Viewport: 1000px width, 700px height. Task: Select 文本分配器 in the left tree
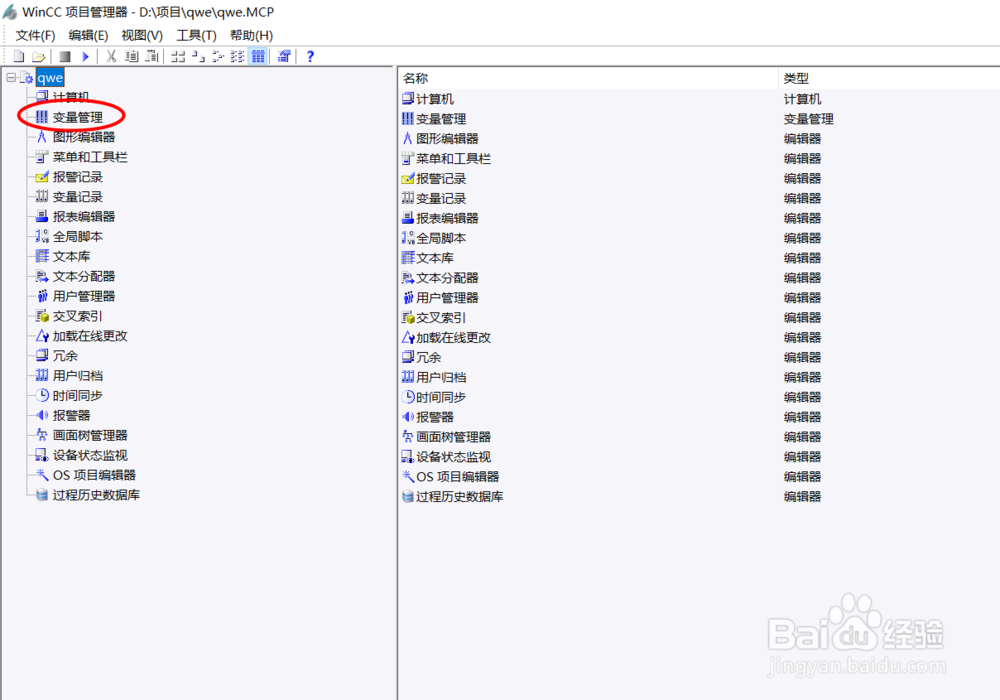pyautogui.click(x=84, y=276)
